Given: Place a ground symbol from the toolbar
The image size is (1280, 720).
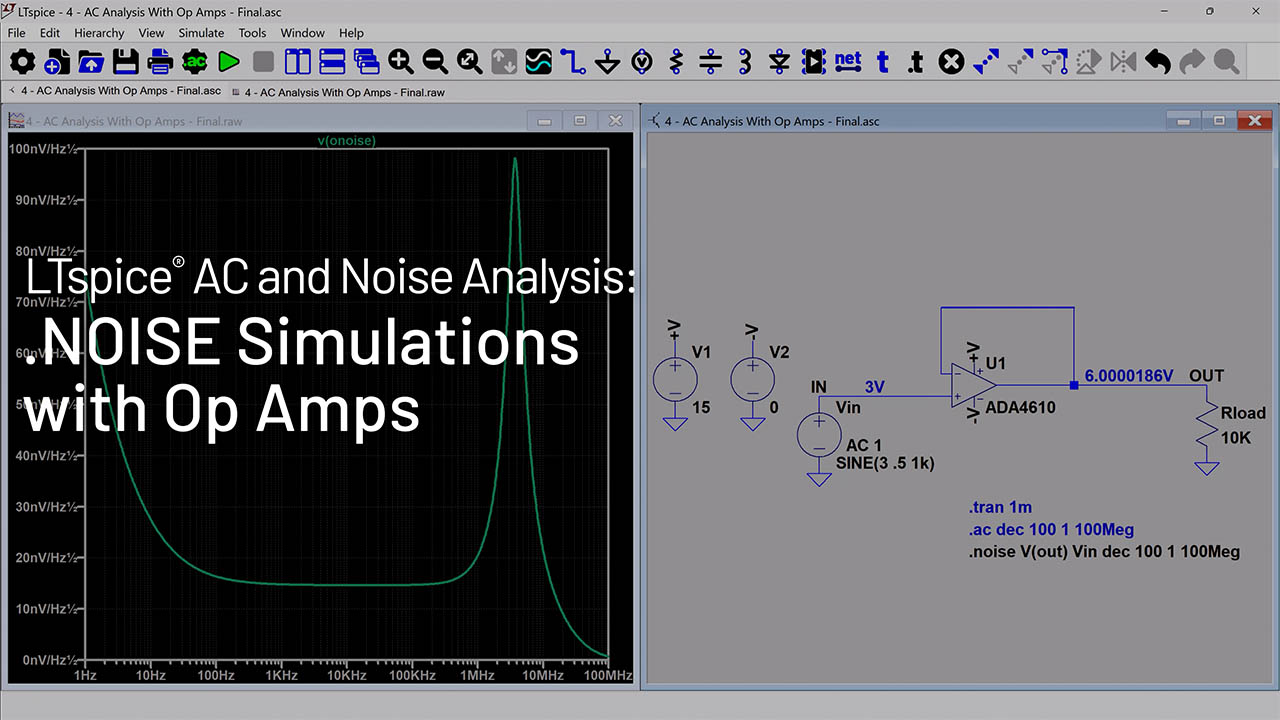Looking at the screenshot, I should pos(608,62).
